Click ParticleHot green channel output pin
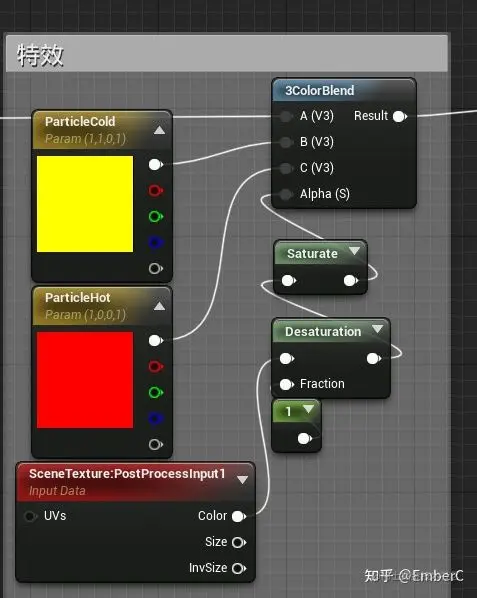This screenshot has width=477, height=598. 155,392
